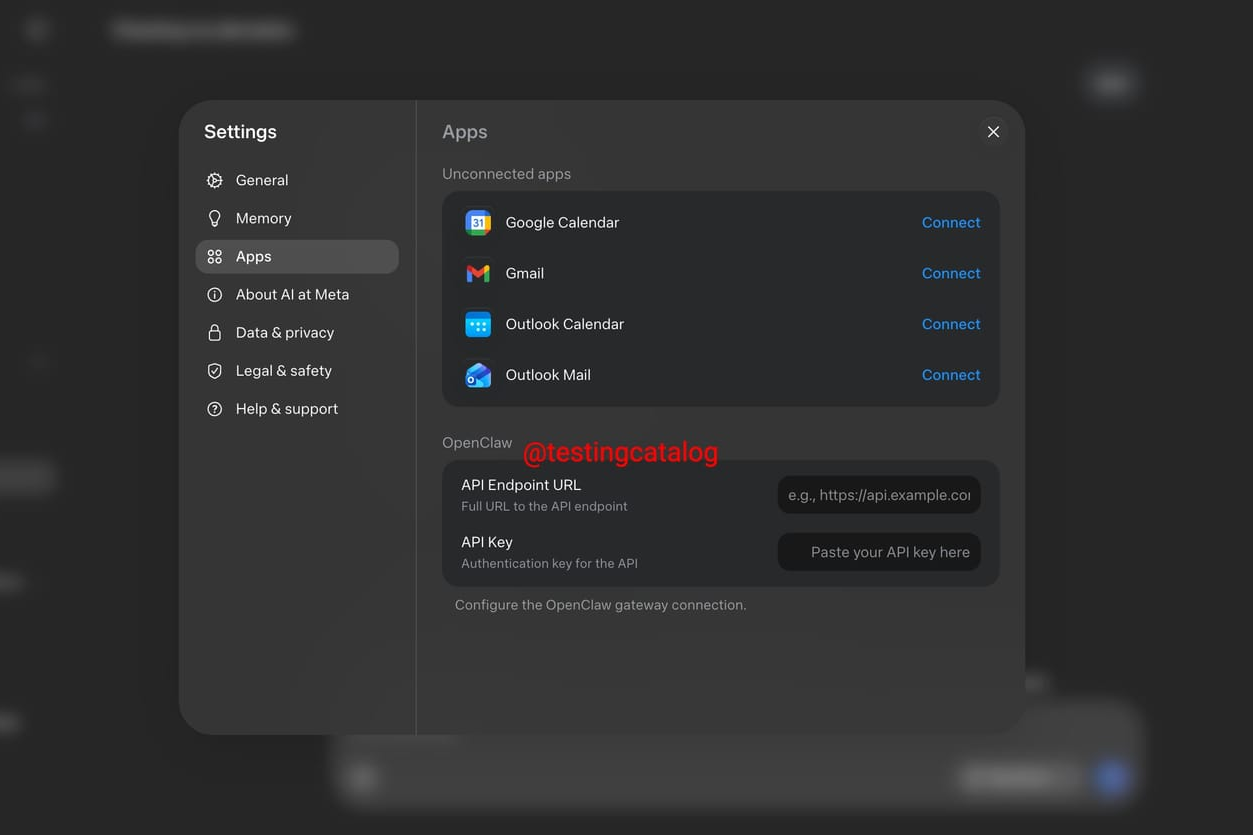Screen dimensions: 1253x835
Task: Click the blue send icon at bottom right
Action: click(1110, 777)
